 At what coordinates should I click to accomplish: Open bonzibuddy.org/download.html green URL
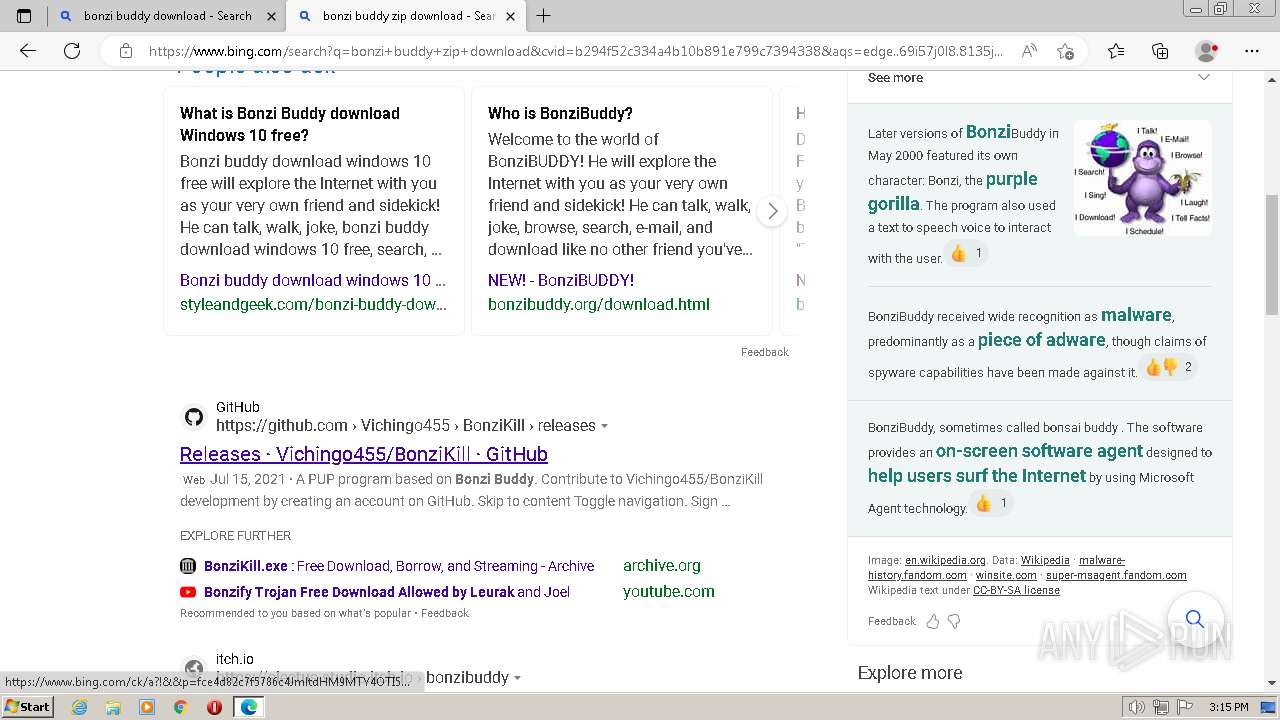coord(599,304)
